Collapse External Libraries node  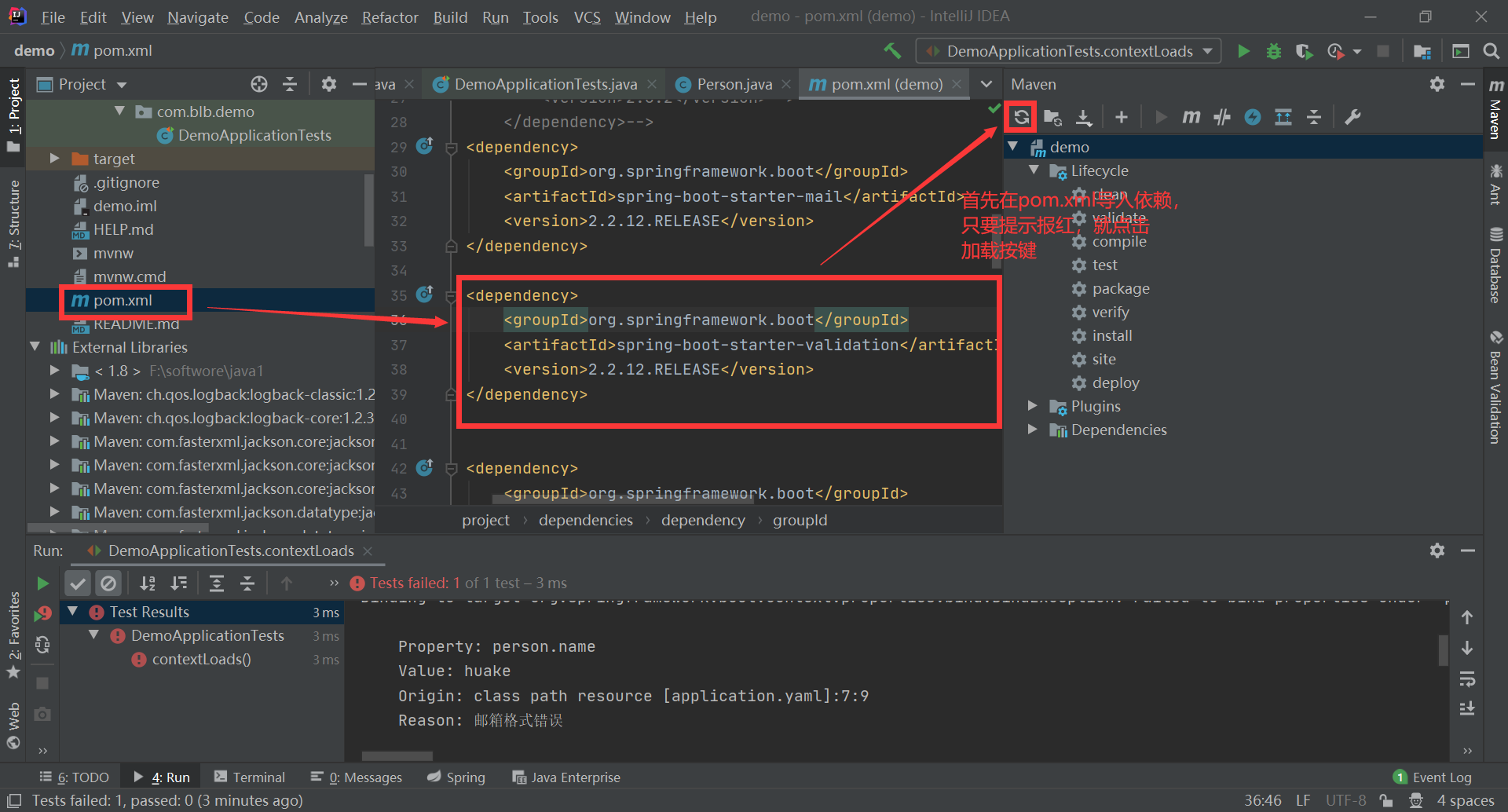point(35,346)
